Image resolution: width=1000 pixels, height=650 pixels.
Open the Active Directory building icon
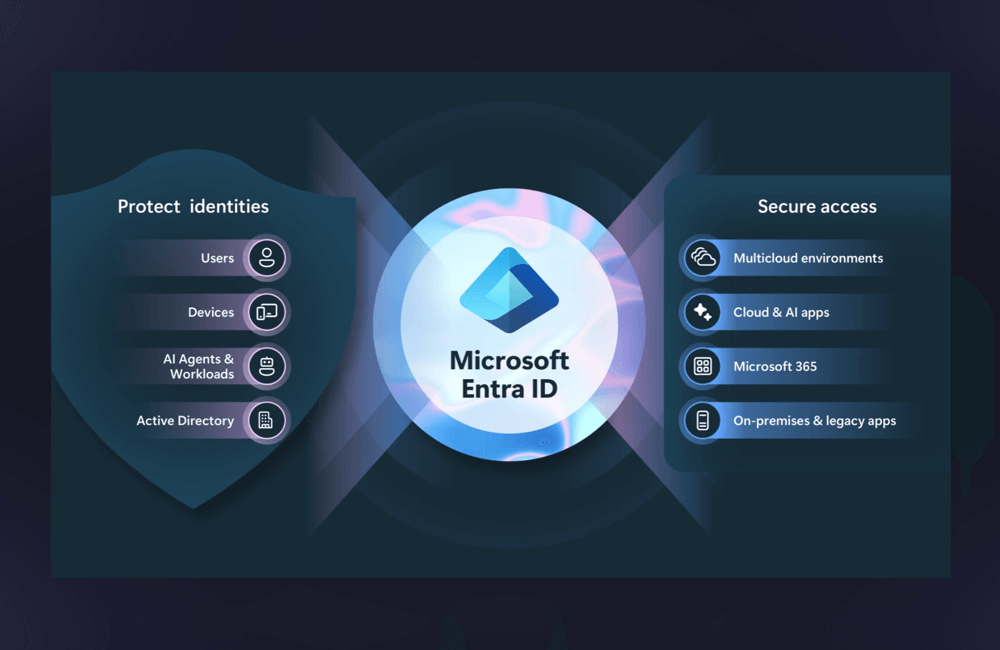266,421
